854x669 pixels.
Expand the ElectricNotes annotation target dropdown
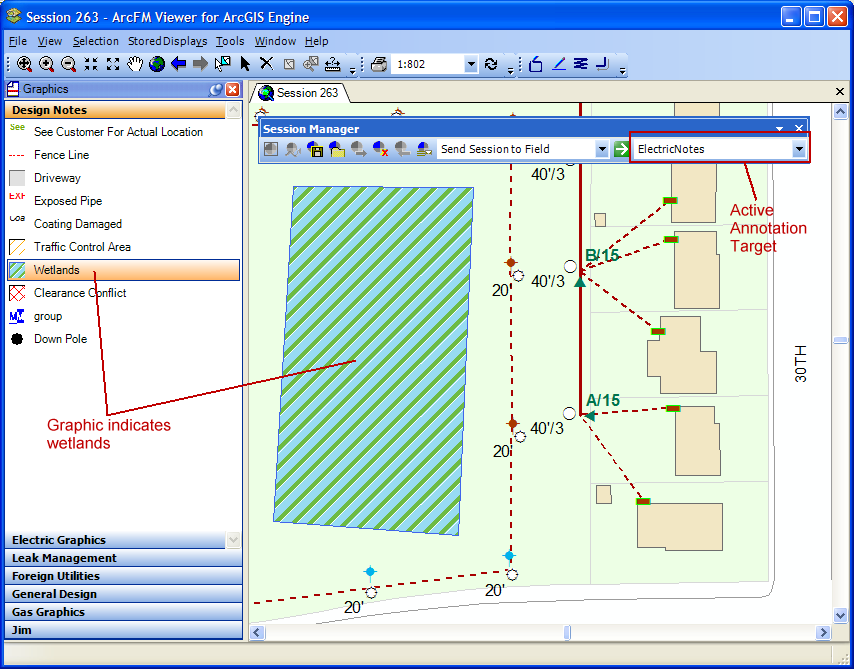[799, 149]
